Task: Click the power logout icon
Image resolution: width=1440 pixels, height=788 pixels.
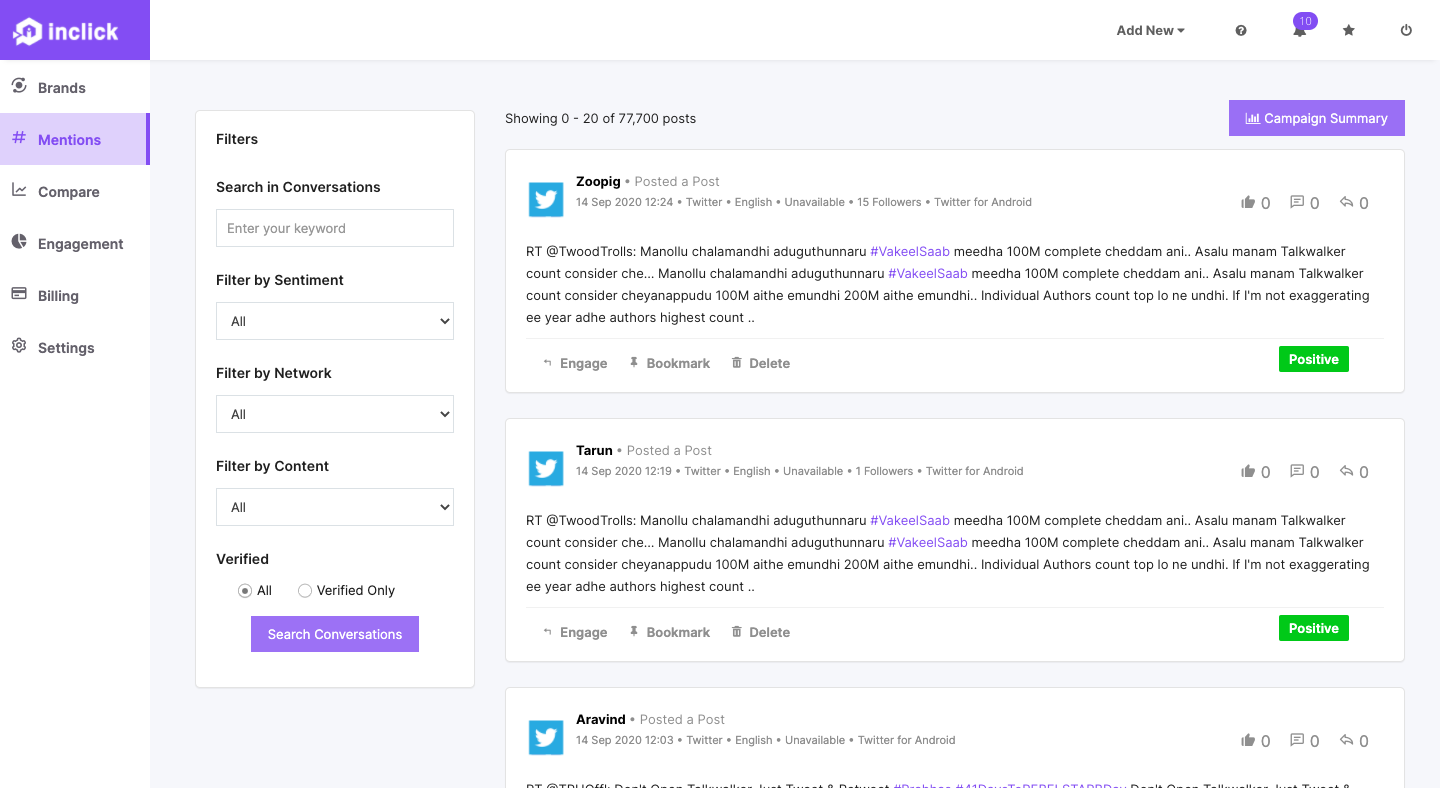Action: click(1406, 31)
